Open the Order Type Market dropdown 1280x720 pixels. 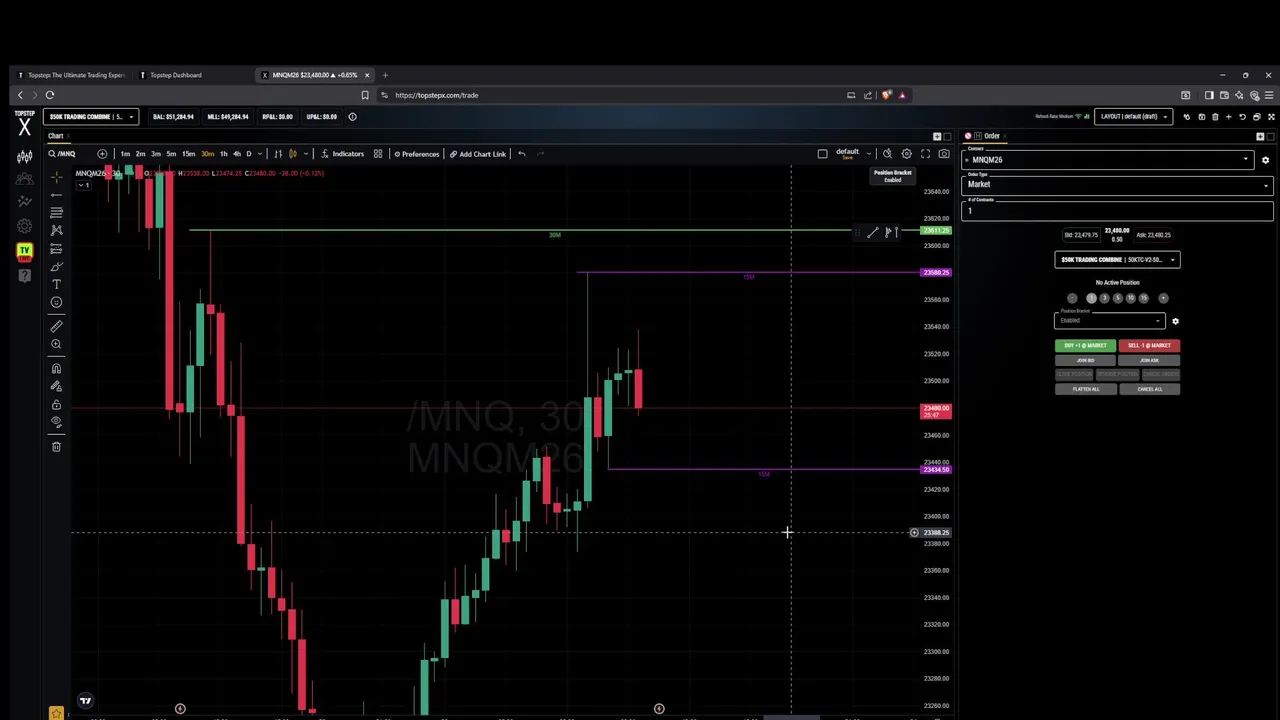(1117, 184)
